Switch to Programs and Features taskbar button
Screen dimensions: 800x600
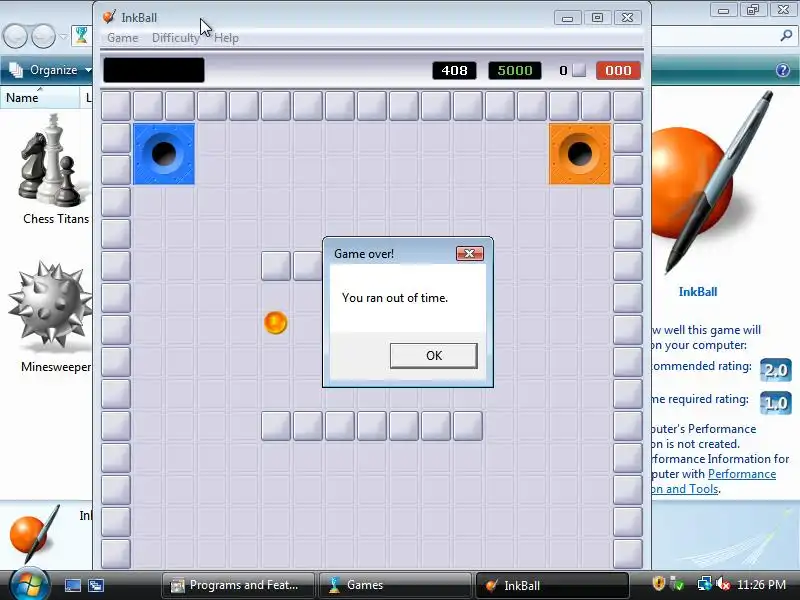(238, 585)
